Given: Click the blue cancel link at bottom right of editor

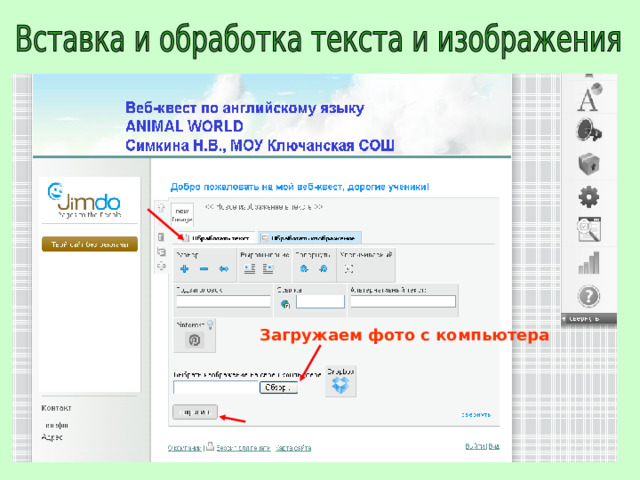Looking at the screenshot, I should [x=476, y=415].
